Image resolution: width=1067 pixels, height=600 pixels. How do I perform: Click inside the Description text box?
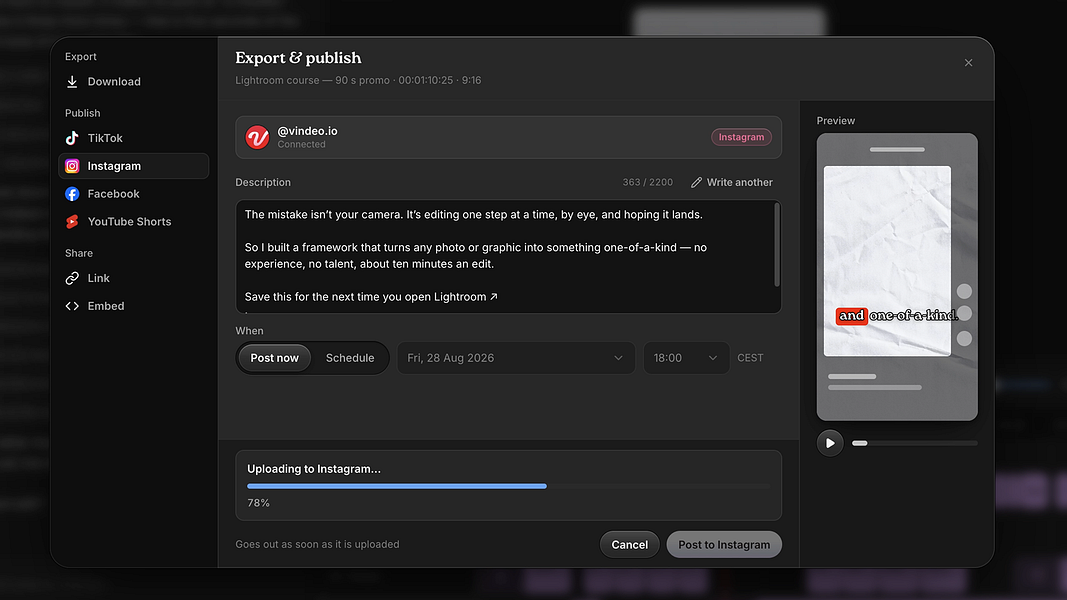[x=508, y=256]
